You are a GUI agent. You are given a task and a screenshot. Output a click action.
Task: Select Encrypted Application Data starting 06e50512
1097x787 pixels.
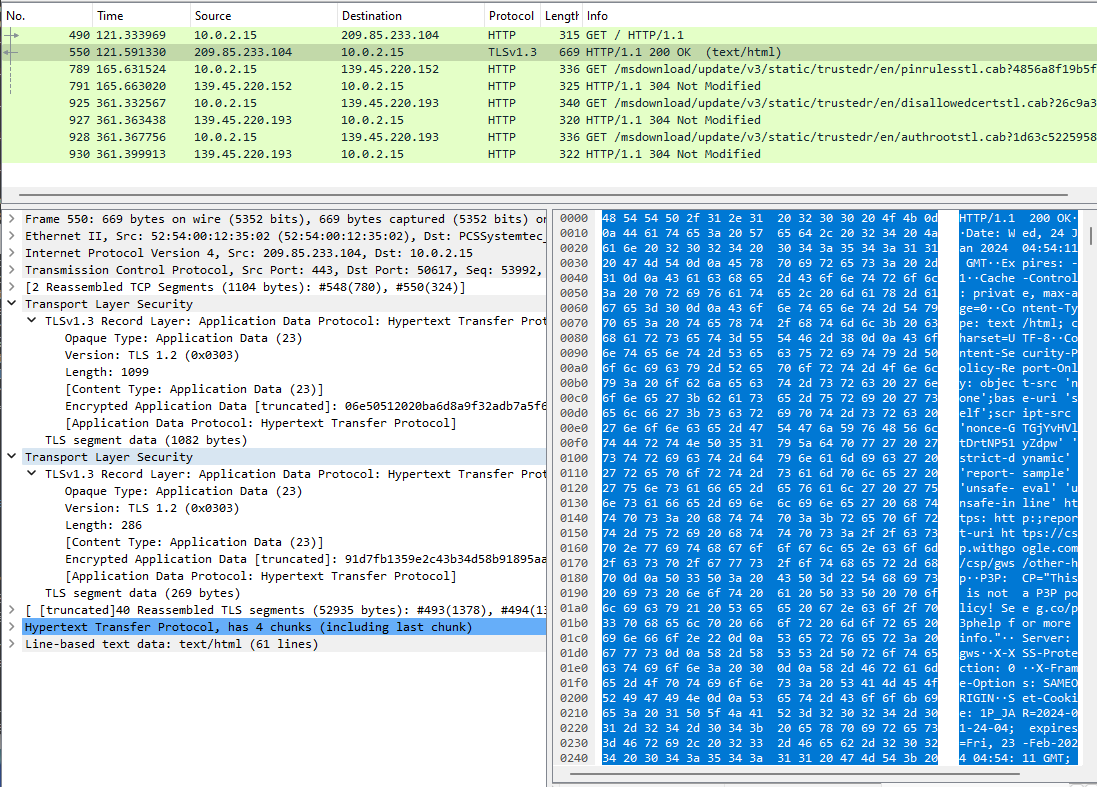[x=305, y=406]
